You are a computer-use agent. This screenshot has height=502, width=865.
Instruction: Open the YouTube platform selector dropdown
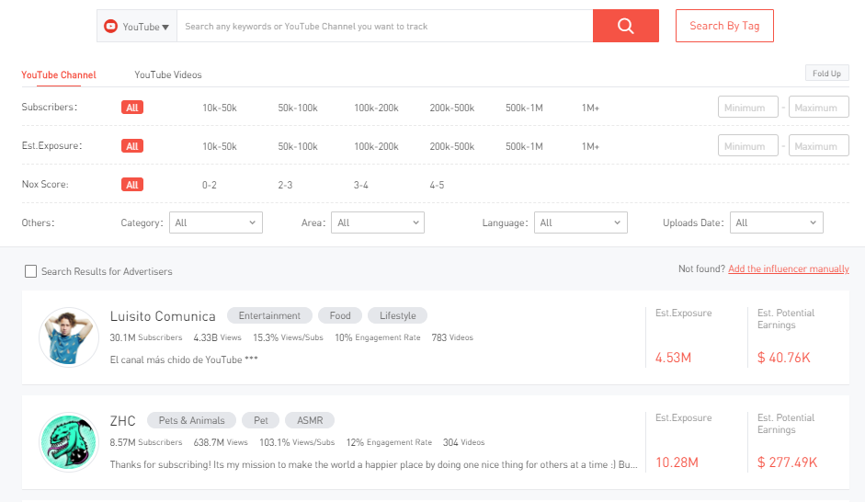tap(137, 26)
